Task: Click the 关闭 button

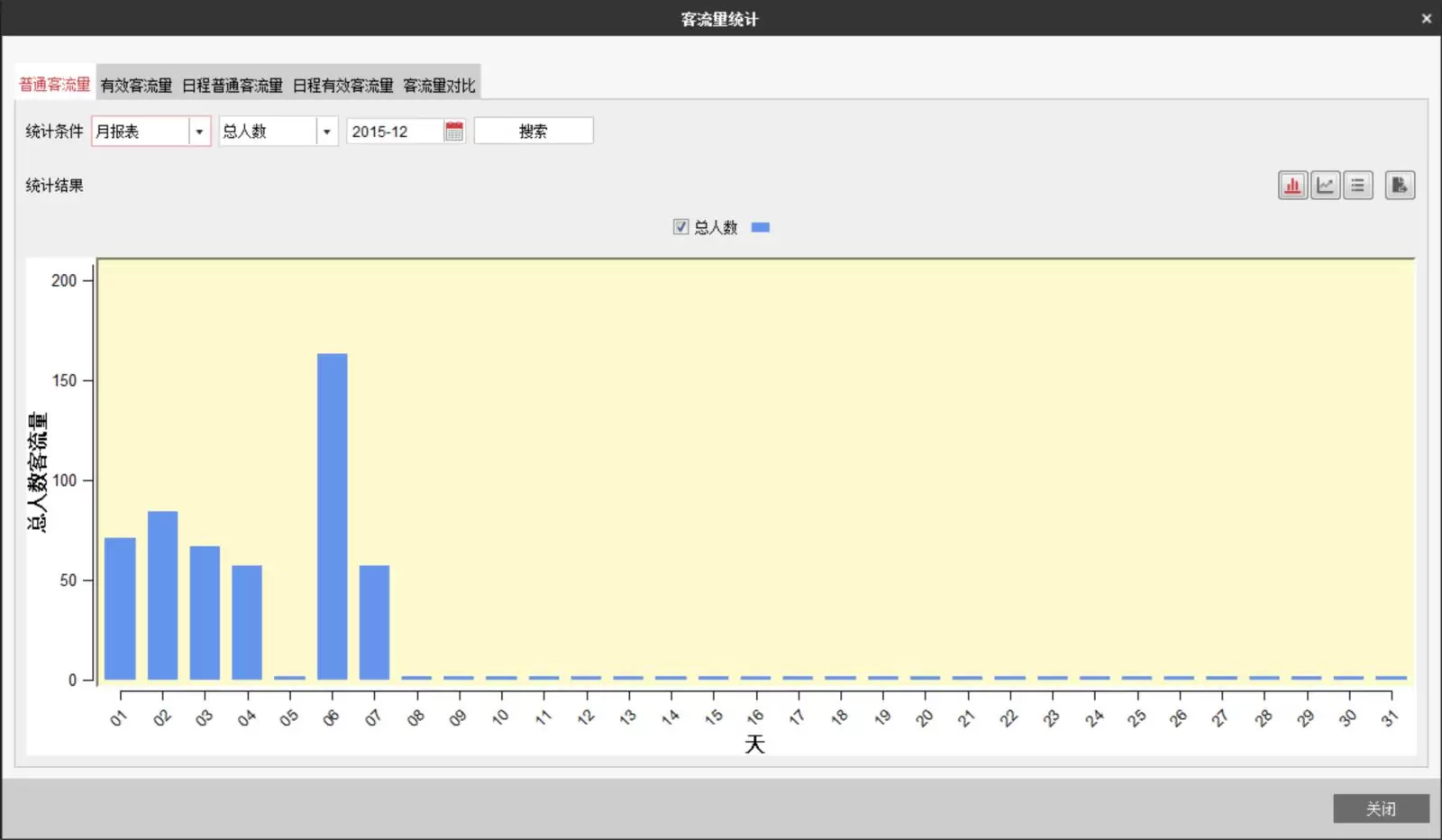Action: coord(1381,808)
